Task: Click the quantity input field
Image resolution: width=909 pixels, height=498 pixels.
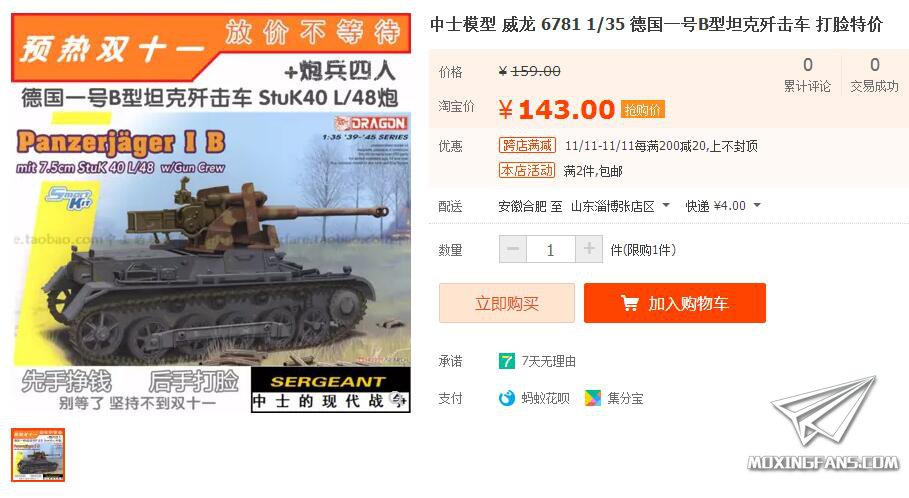Action: click(551, 249)
